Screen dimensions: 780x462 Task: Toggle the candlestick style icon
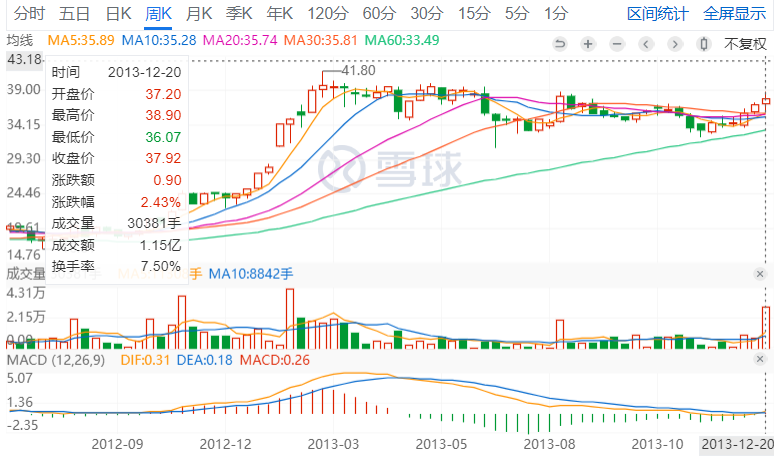tap(703, 44)
